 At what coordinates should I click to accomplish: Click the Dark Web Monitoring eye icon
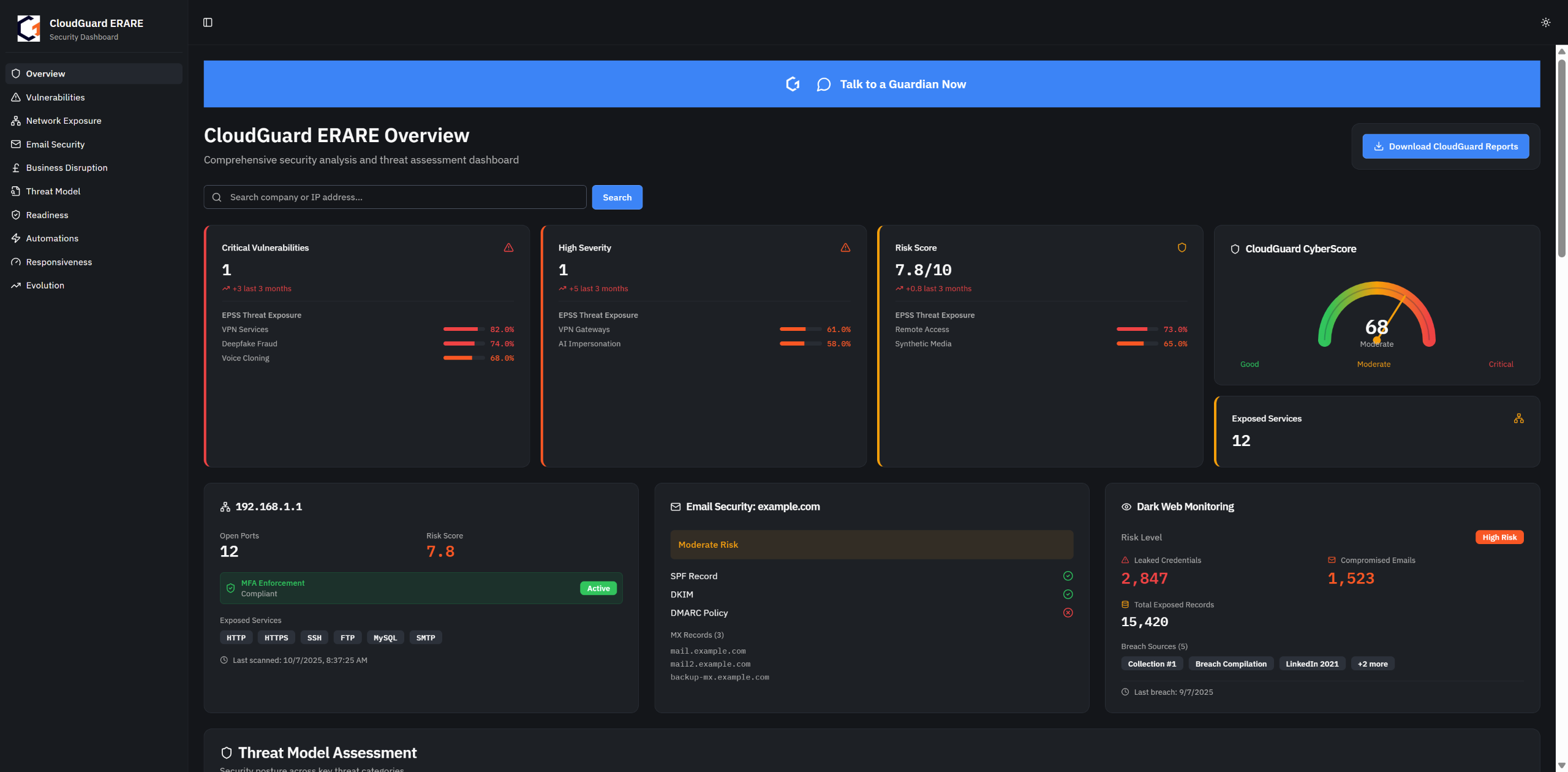(x=1126, y=507)
